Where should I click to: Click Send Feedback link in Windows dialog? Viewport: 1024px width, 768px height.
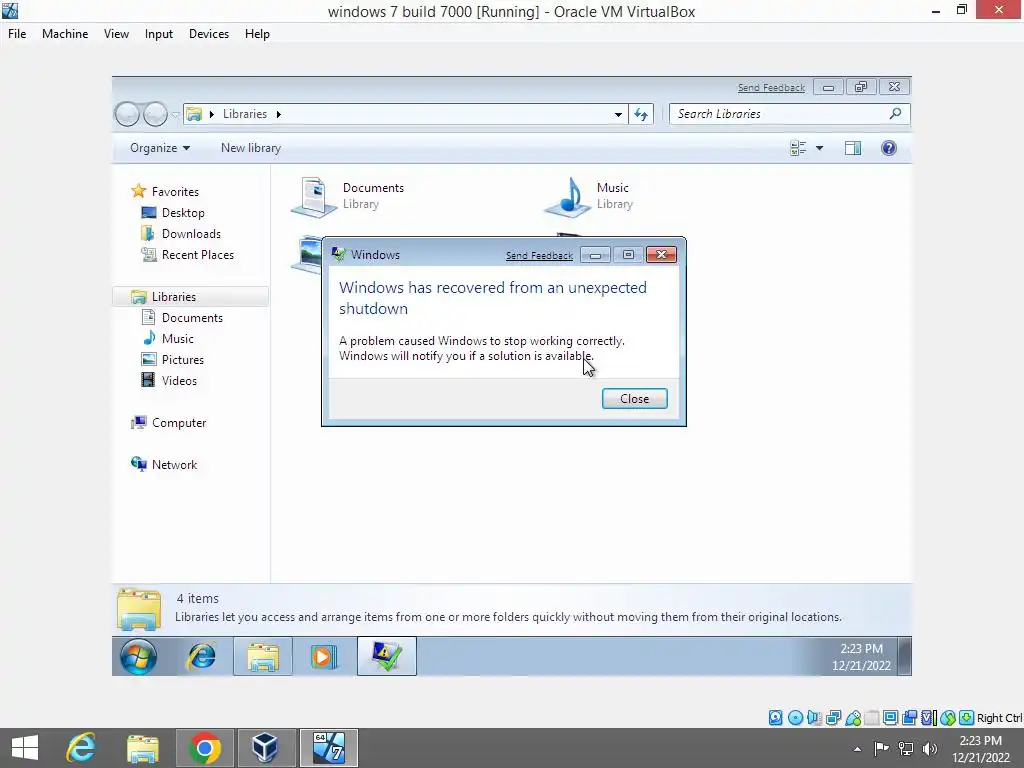point(539,255)
